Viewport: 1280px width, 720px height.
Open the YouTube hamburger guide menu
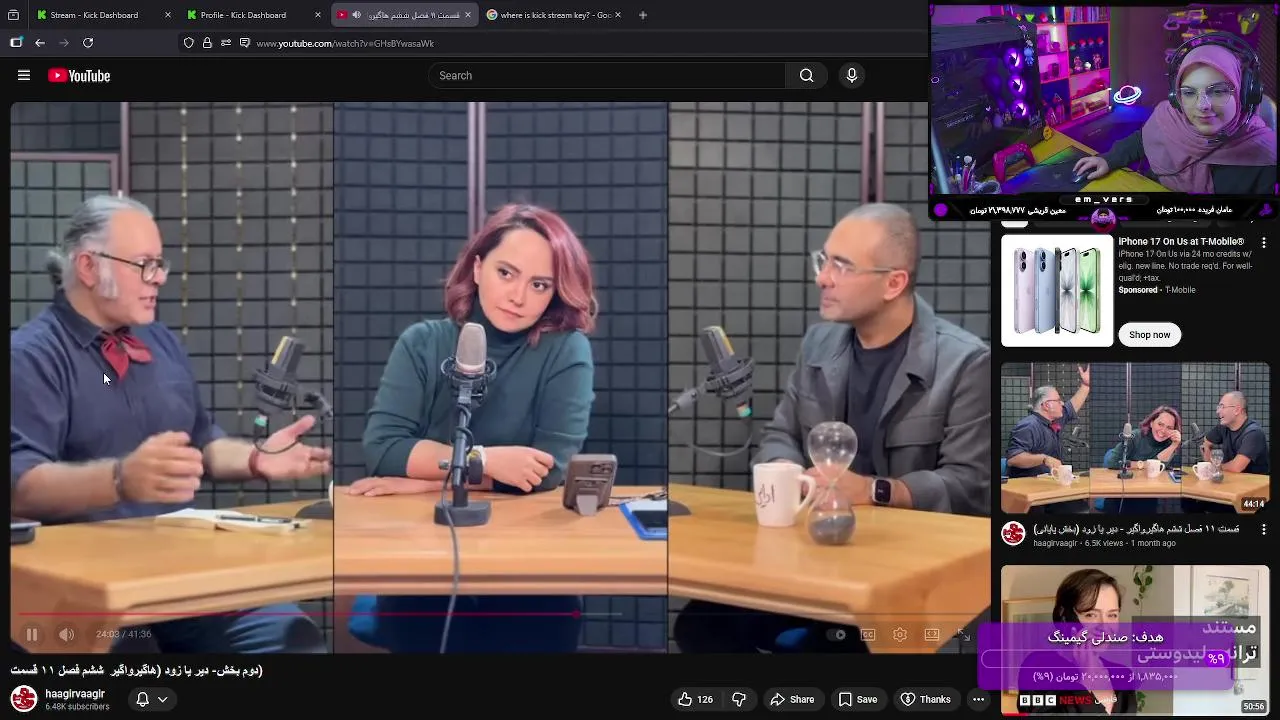24,75
